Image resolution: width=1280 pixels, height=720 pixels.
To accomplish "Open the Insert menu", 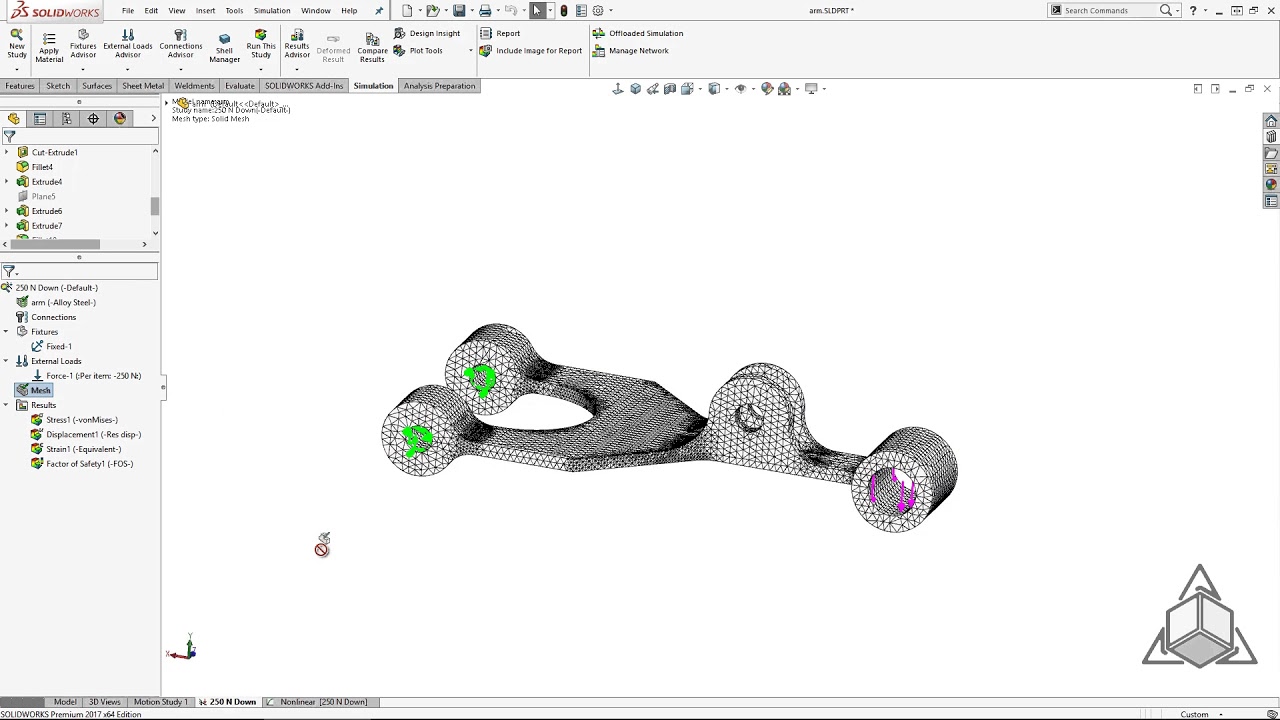I will point(205,10).
